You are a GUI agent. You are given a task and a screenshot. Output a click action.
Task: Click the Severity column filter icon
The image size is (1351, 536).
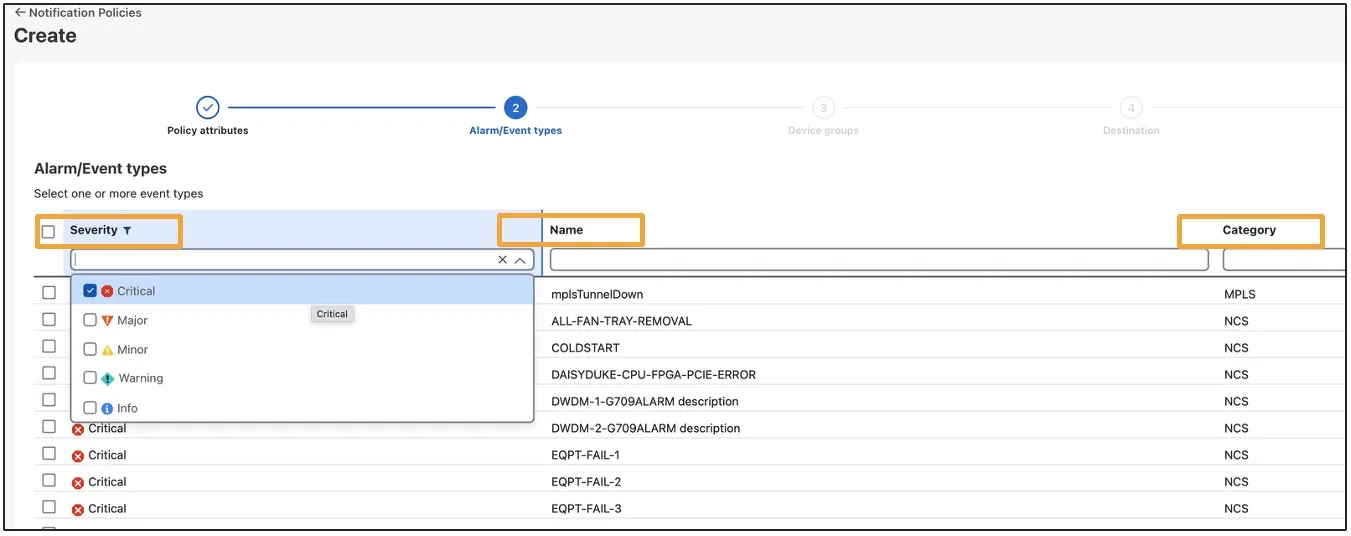[127, 231]
